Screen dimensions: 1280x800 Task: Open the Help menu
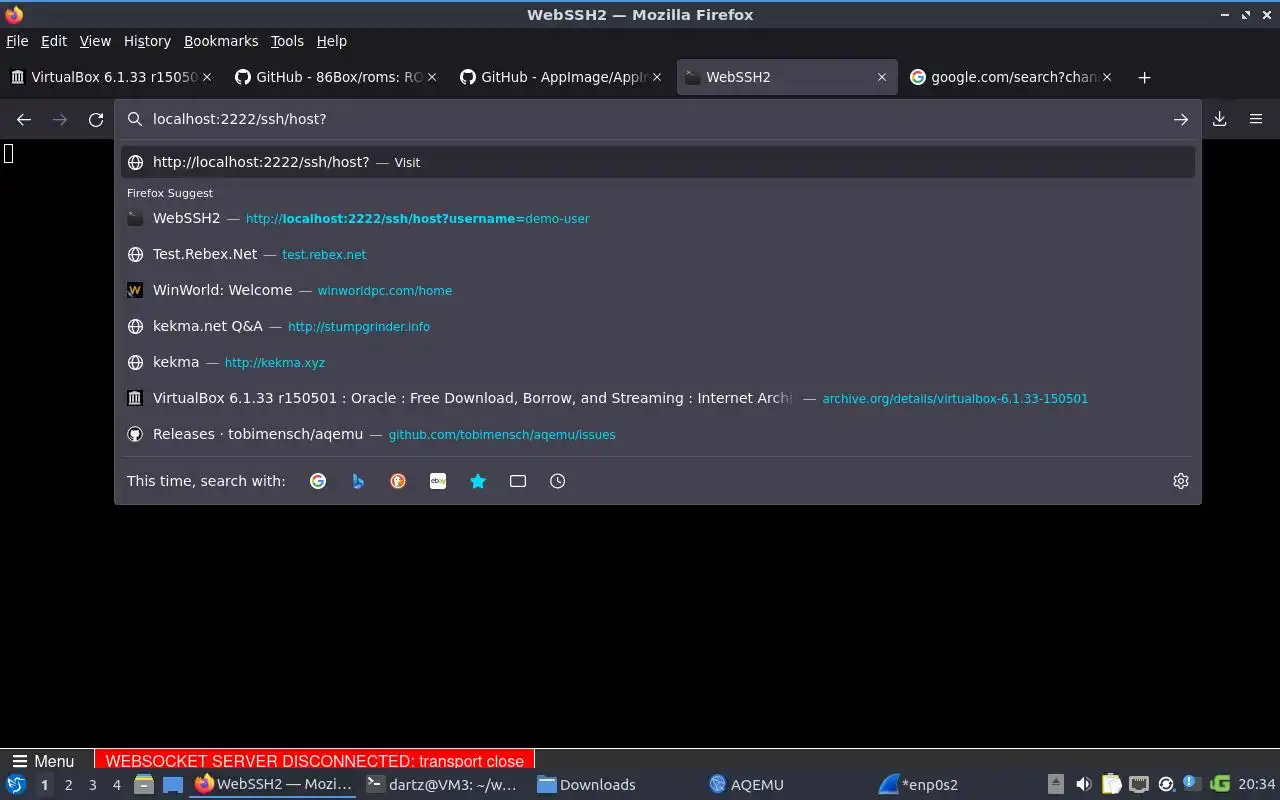coord(332,41)
